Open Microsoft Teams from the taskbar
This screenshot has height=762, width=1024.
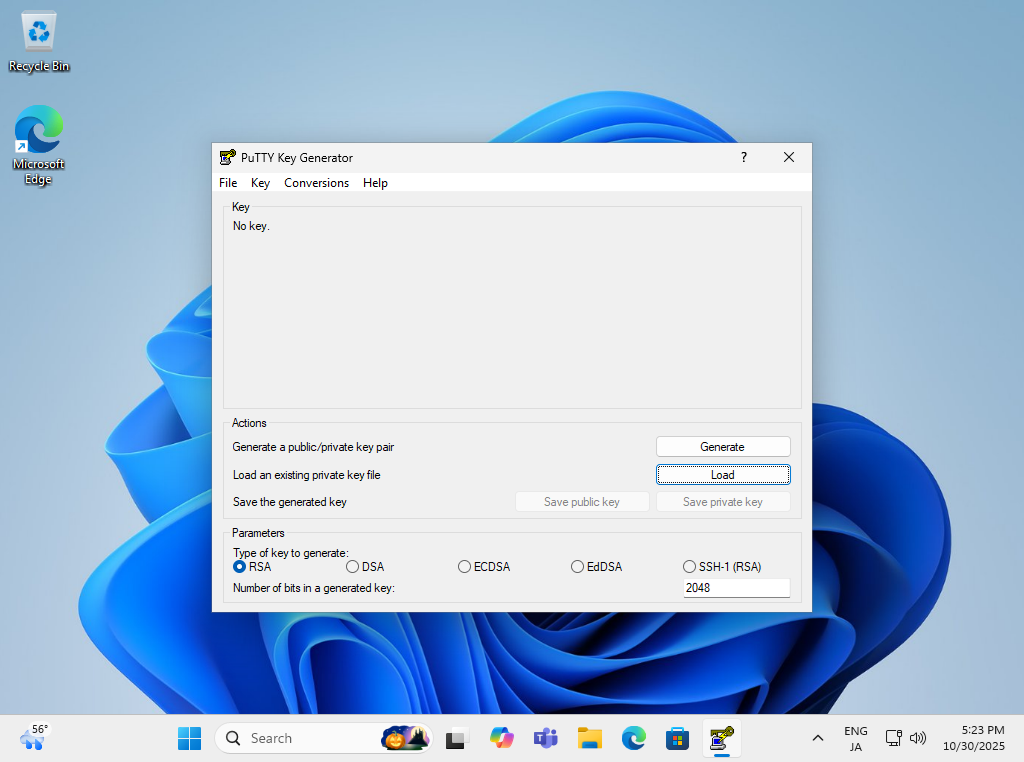tap(545, 738)
